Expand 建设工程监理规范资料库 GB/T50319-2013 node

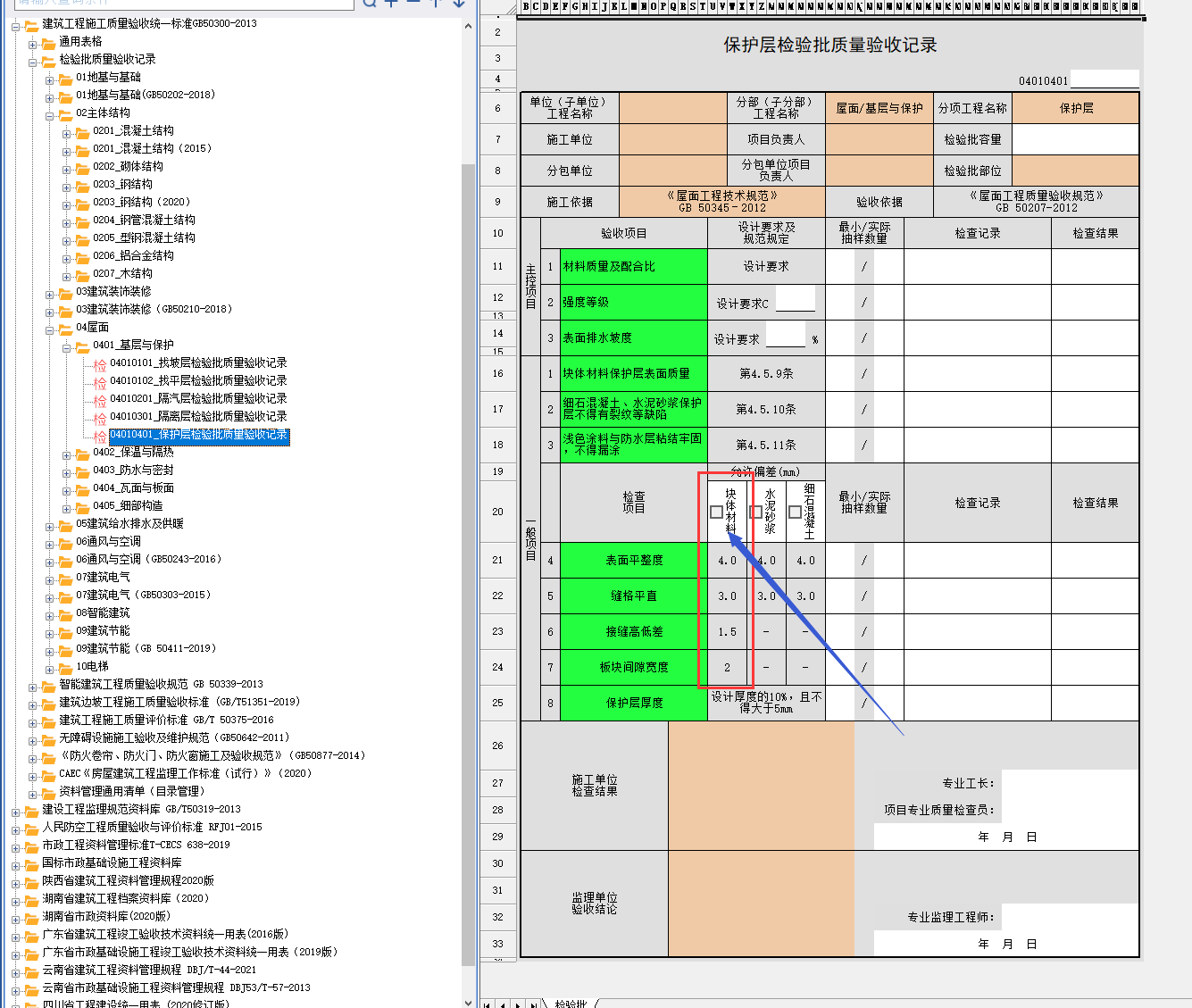[x=15, y=812]
